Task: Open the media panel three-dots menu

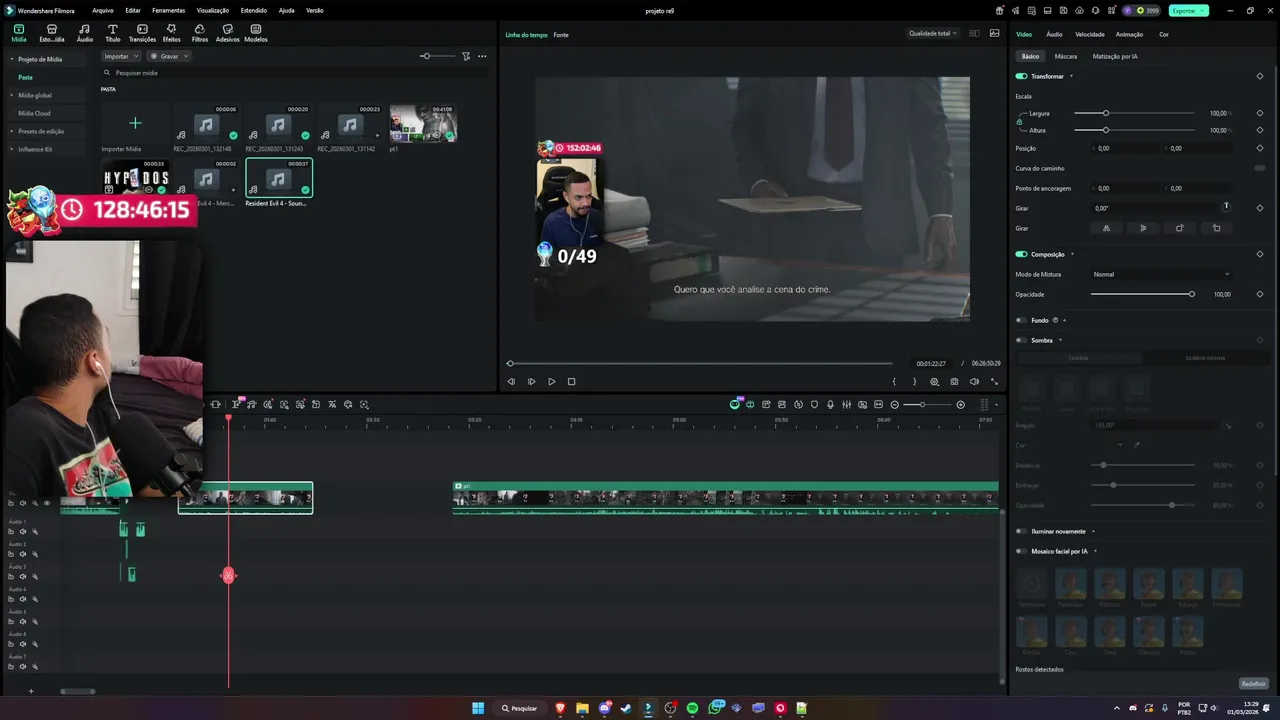Action: click(x=482, y=56)
